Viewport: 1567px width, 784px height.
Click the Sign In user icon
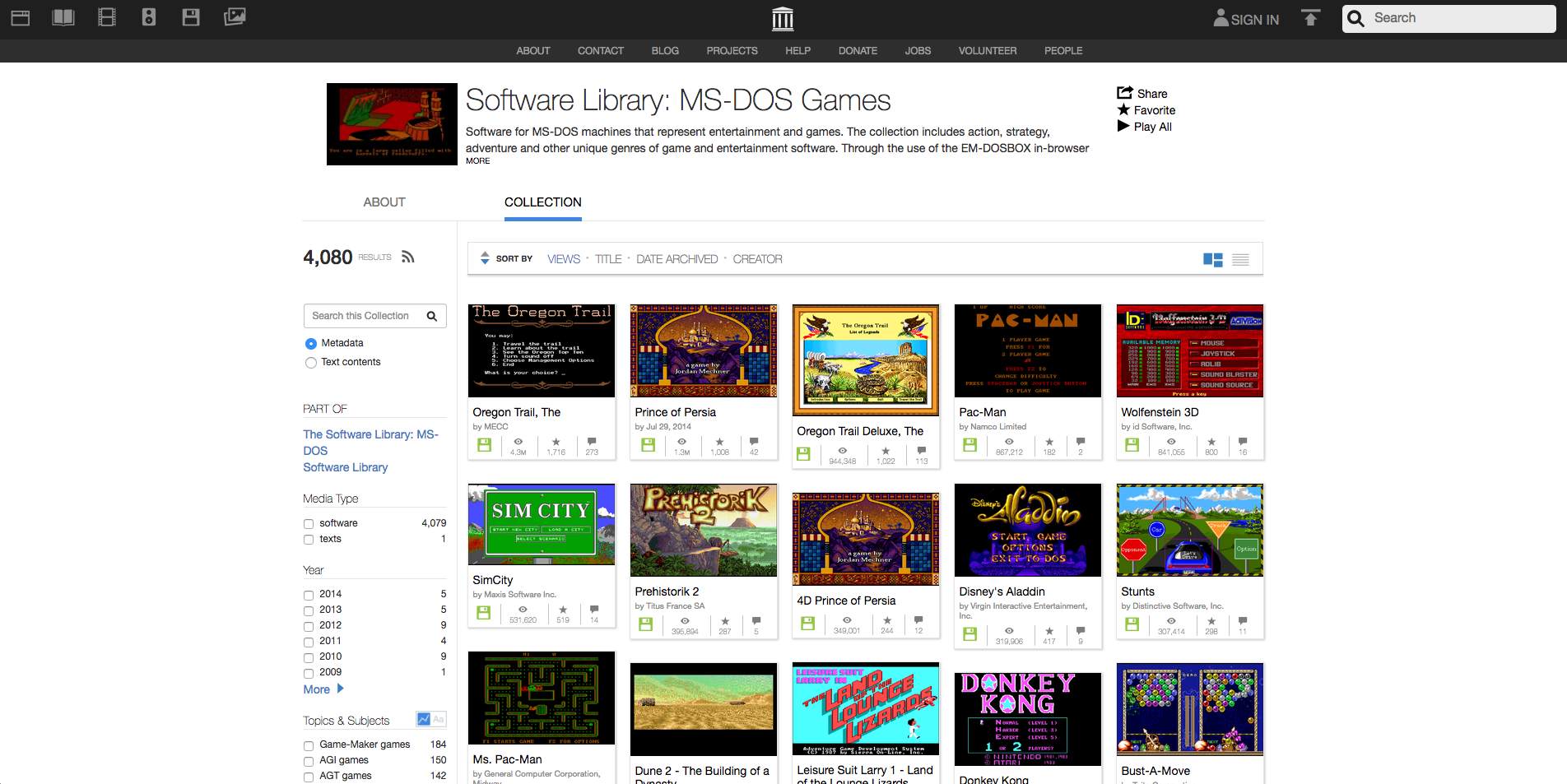coord(1221,18)
